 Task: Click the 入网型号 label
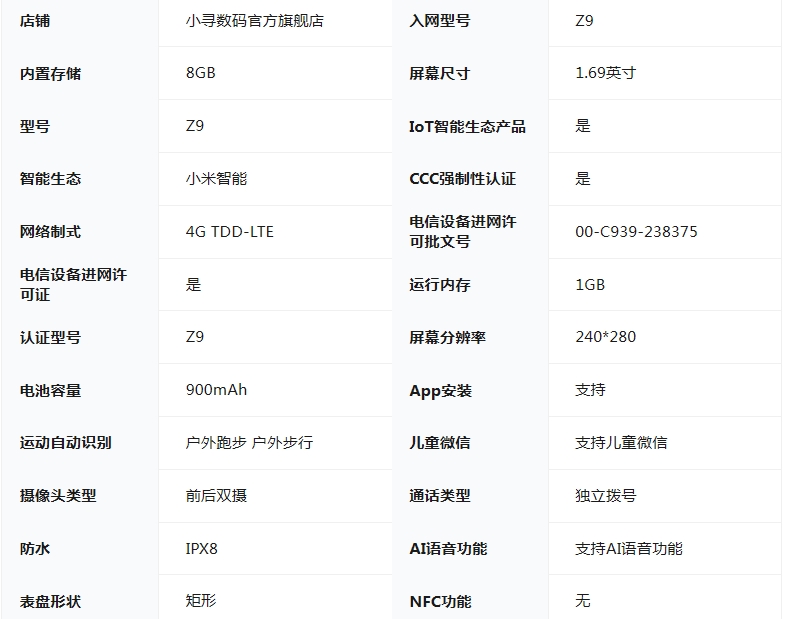[x=439, y=20]
